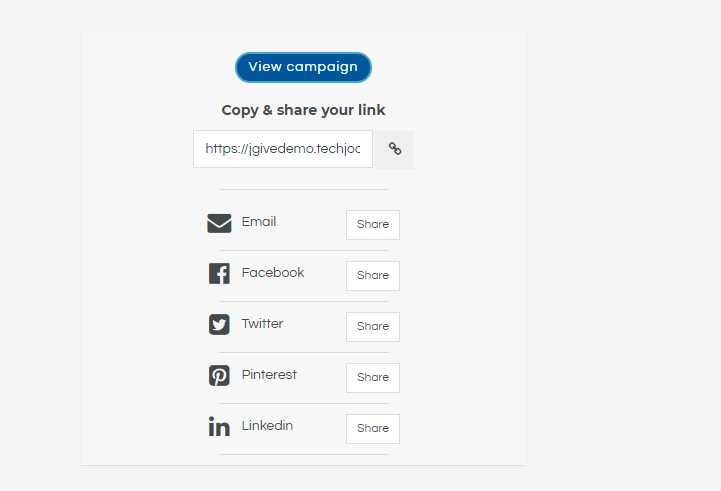
Task: Select the Twitter label text
Action: click(262, 324)
